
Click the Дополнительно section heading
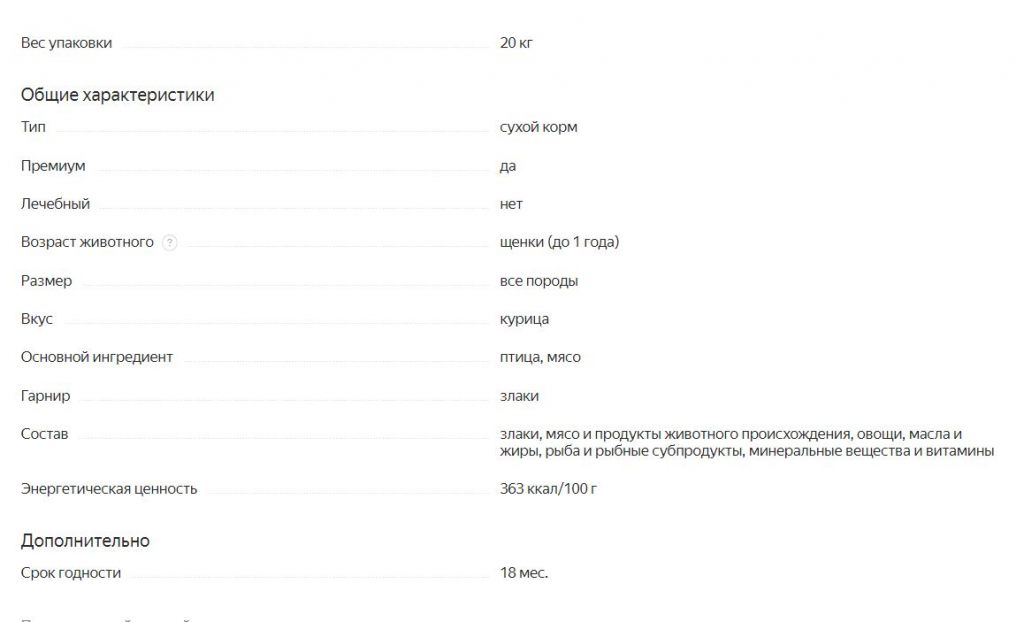pyautogui.click(x=85, y=541)
